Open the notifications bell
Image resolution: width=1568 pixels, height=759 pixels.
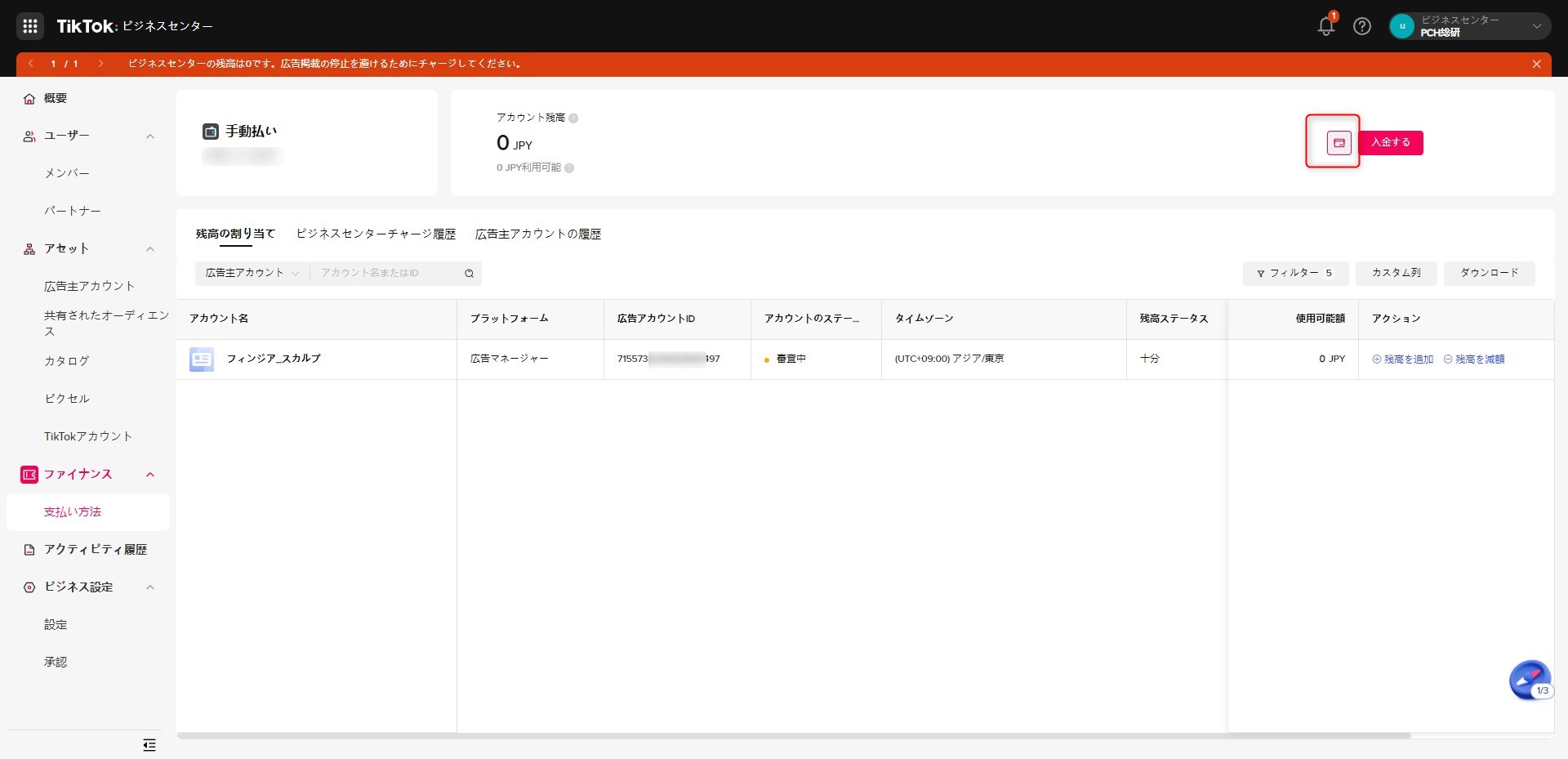[1325, 26]
